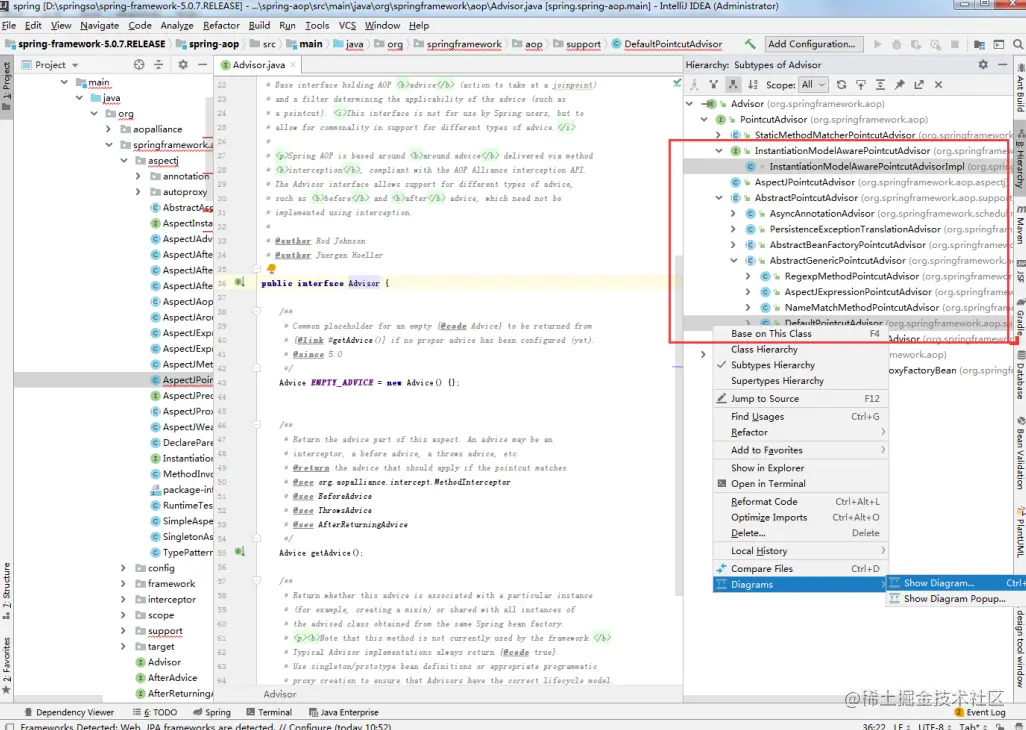Toggle Sort Alphabetically in Hierarchy toolbar
Screen dimensions: 1026x730
(x=753, y=84)
